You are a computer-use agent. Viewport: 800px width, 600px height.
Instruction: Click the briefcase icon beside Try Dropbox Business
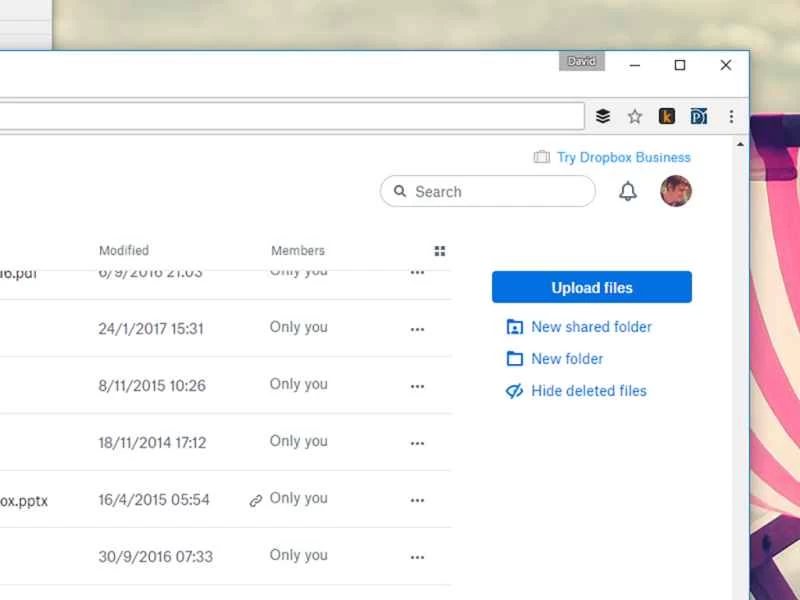(541, 157)
